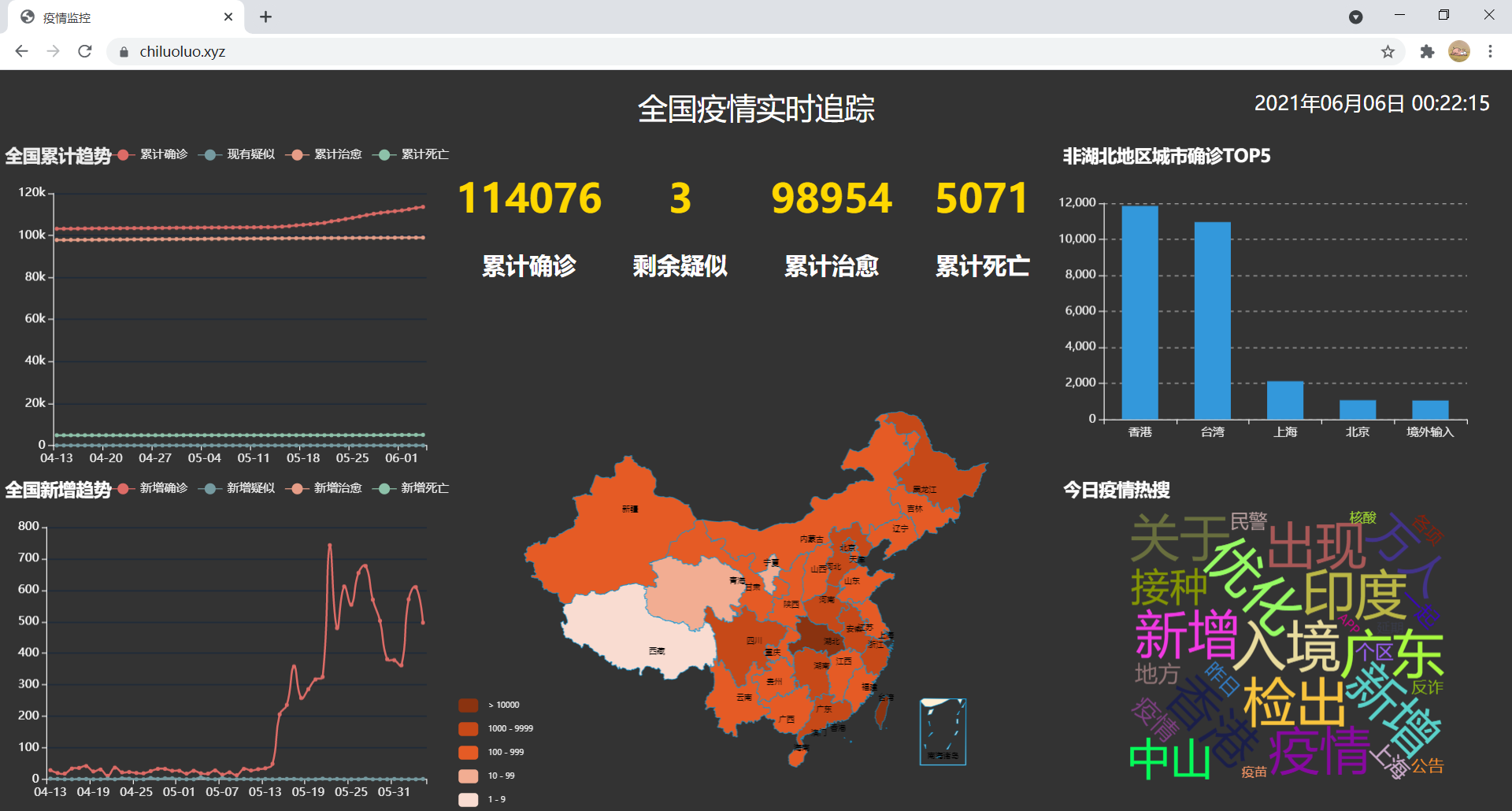Click 印度 in the word cloud

pos(1354,596)
